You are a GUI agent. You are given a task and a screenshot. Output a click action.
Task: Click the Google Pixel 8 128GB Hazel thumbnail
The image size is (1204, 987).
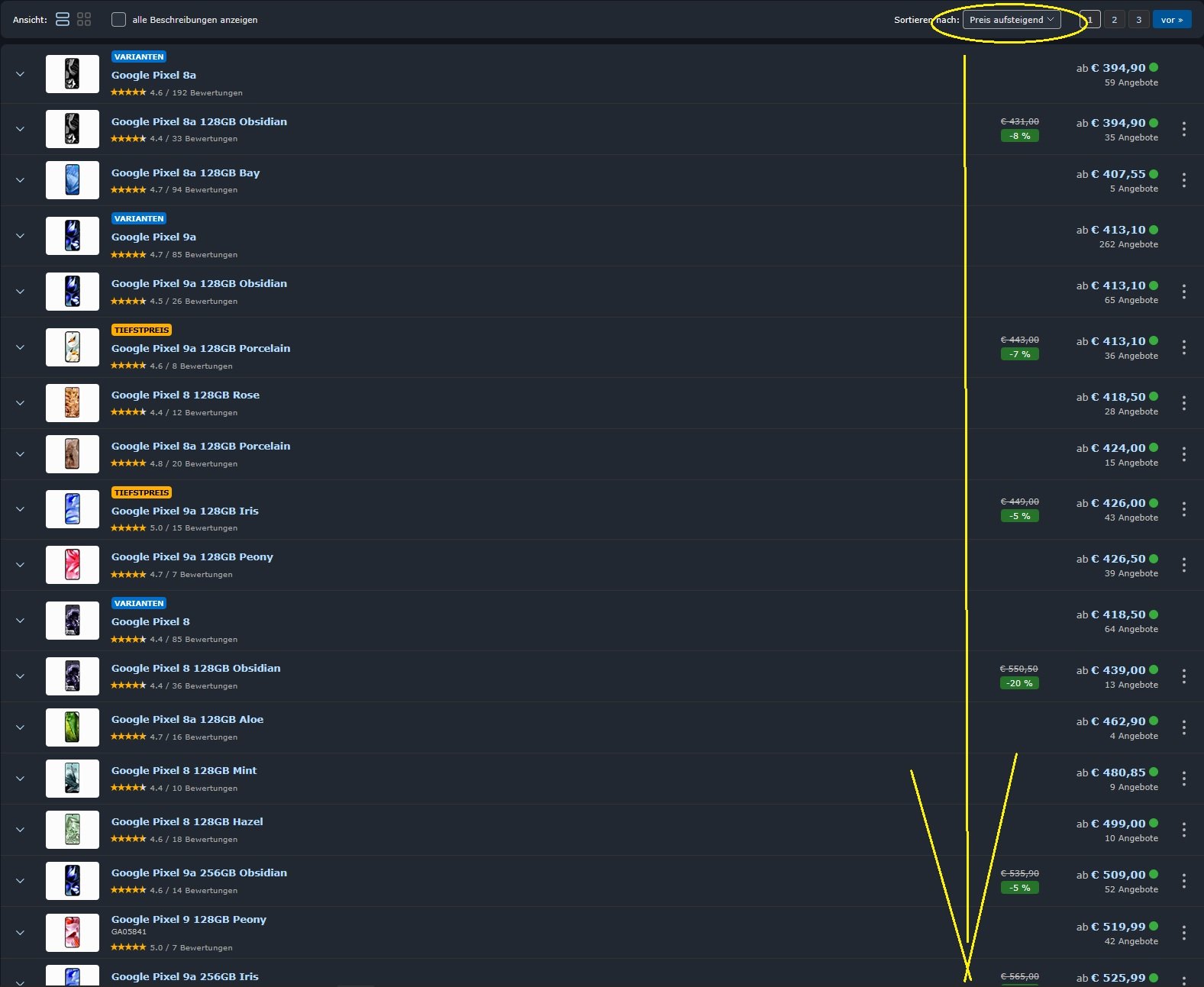click(73, 830)
